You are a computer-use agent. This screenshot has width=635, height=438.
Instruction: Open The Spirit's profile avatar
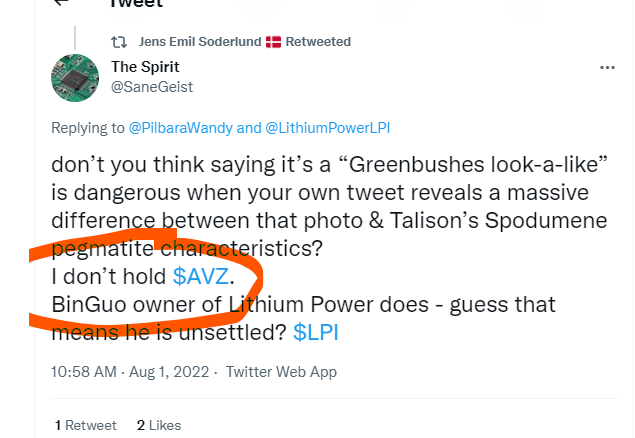pos(75,77)
